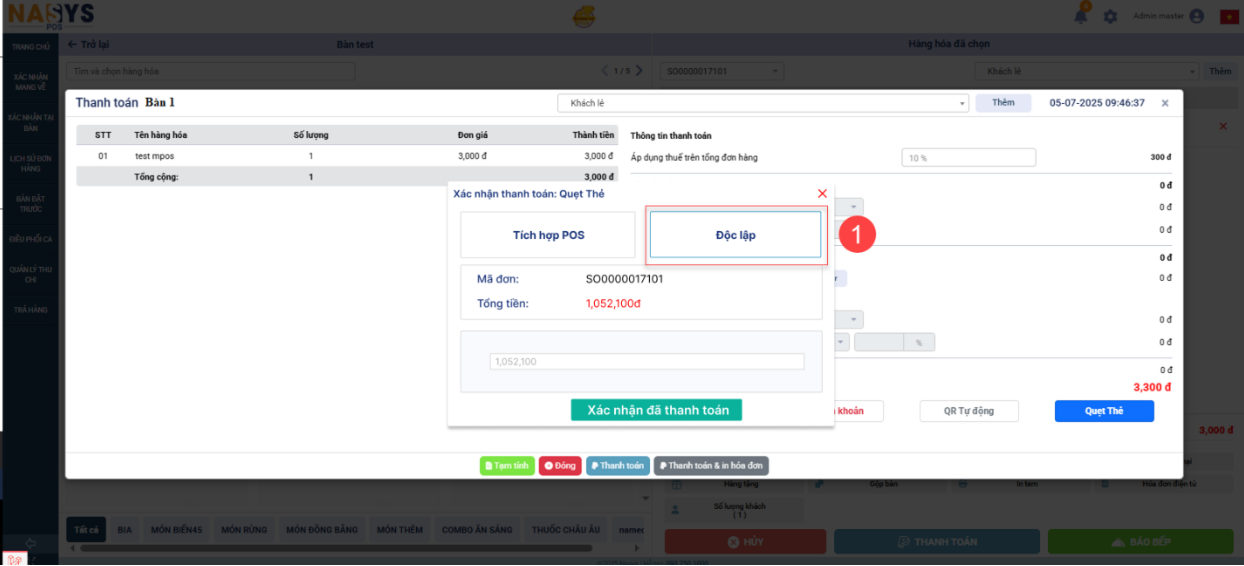The height and width of the screenshot is (566, 1244).
Task: Select the Độc lập payment mode
Action: pyautogui.click(x=735, y=235)
